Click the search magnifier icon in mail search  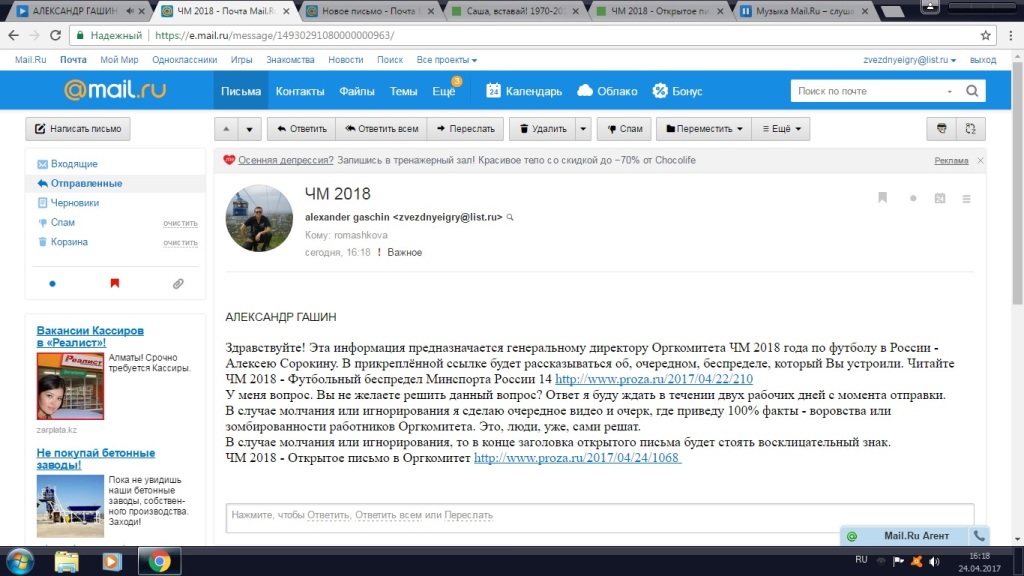972,91
